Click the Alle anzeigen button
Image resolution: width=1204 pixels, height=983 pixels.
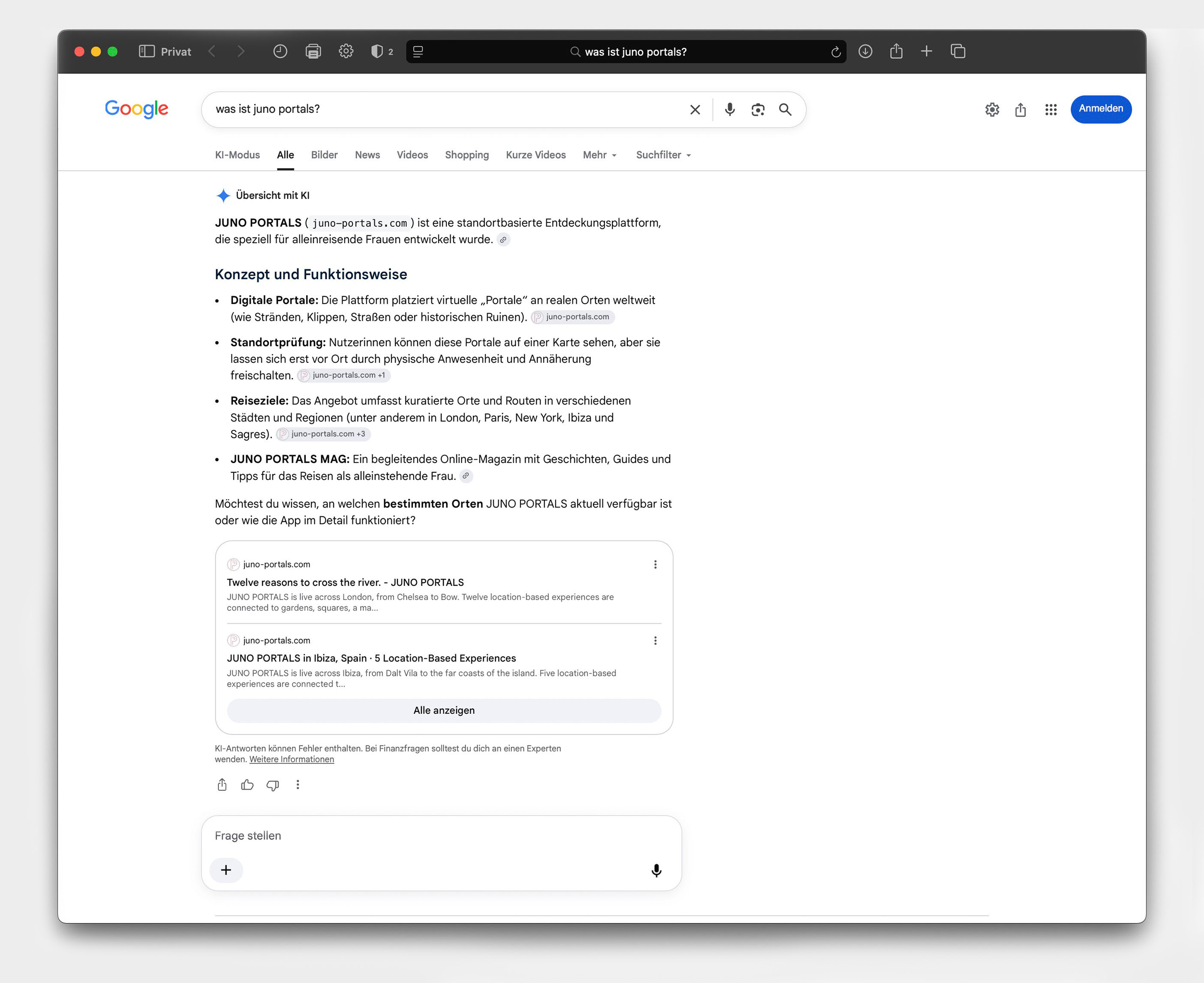[444, 711]
